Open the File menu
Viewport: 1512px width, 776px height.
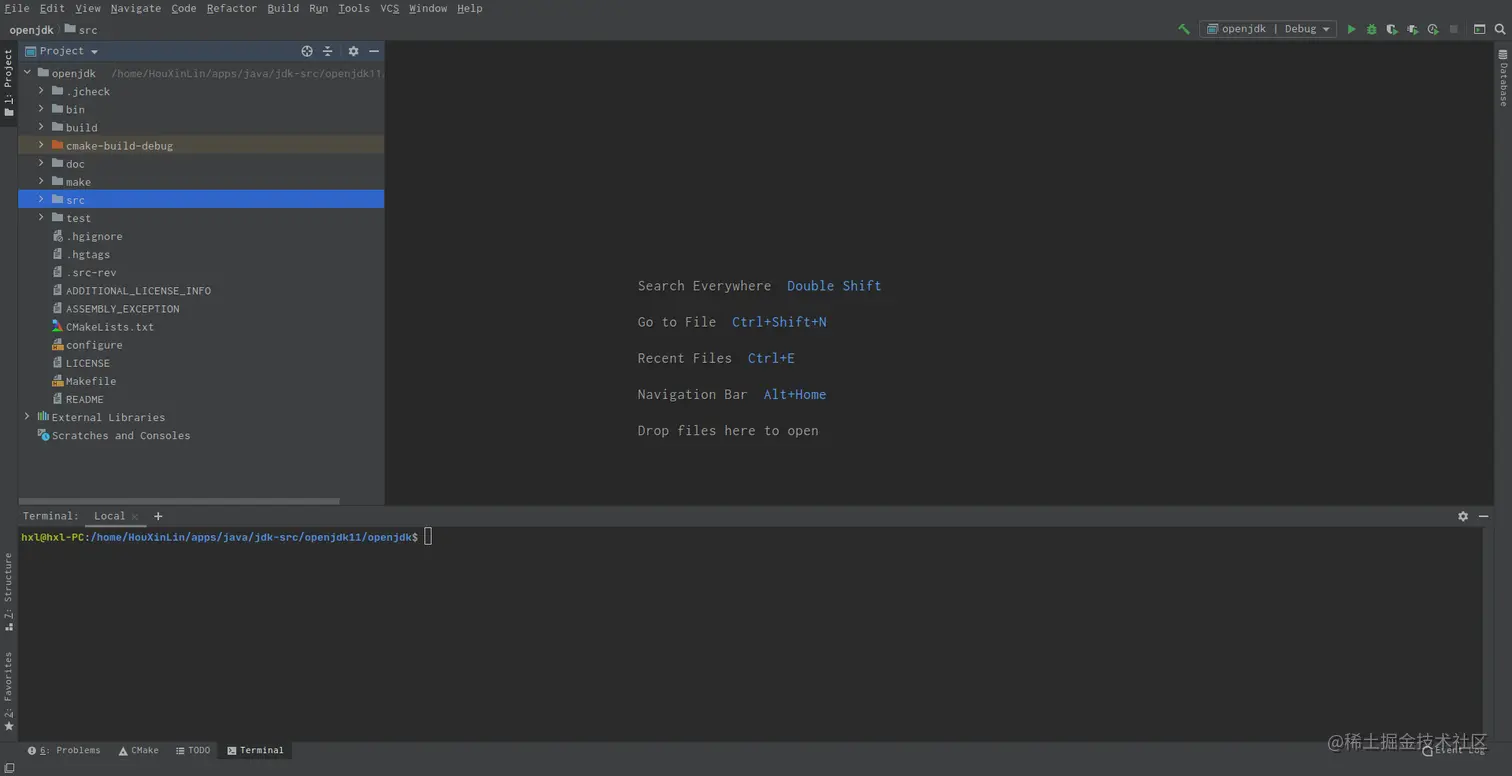(x=17, y=8)
